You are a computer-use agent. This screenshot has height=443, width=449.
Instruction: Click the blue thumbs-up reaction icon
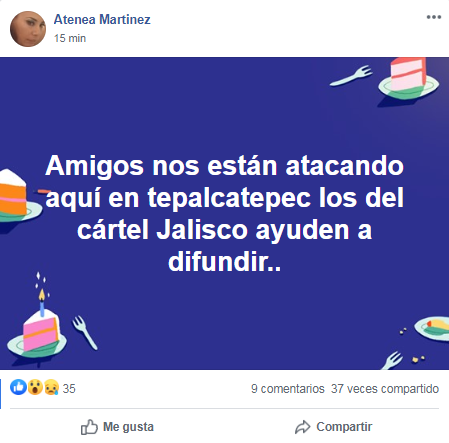click(x=18, y=387)
